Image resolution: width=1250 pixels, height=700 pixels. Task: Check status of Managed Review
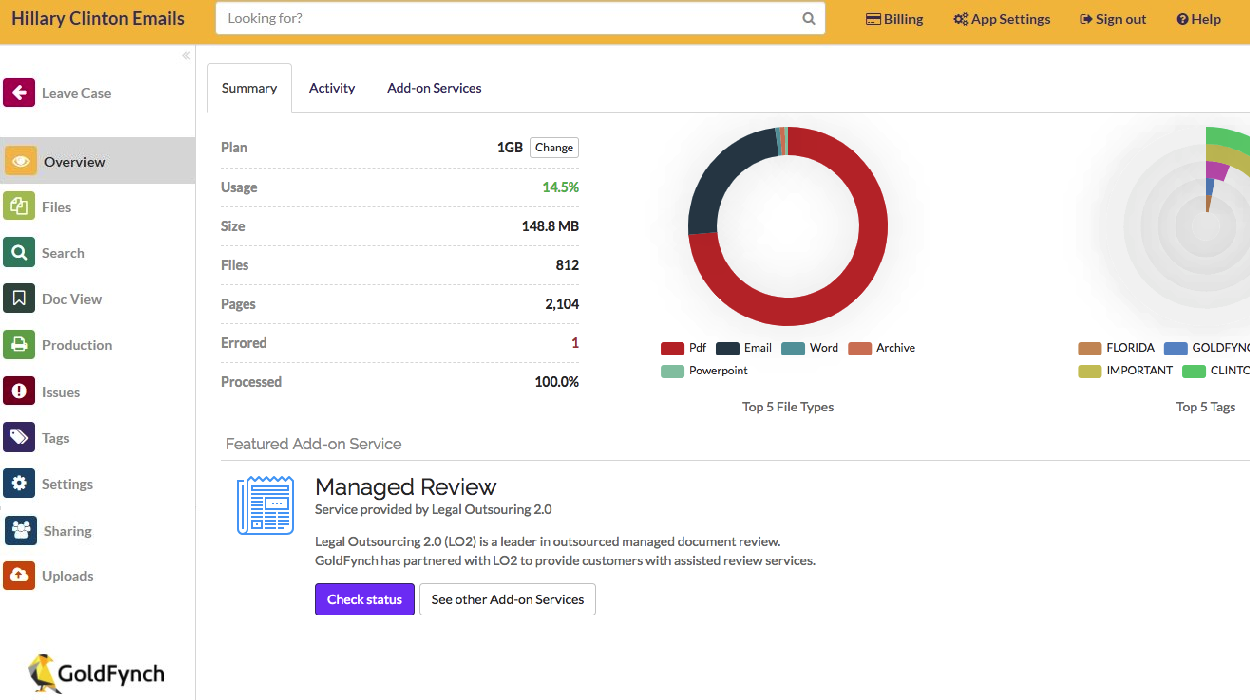364,599
